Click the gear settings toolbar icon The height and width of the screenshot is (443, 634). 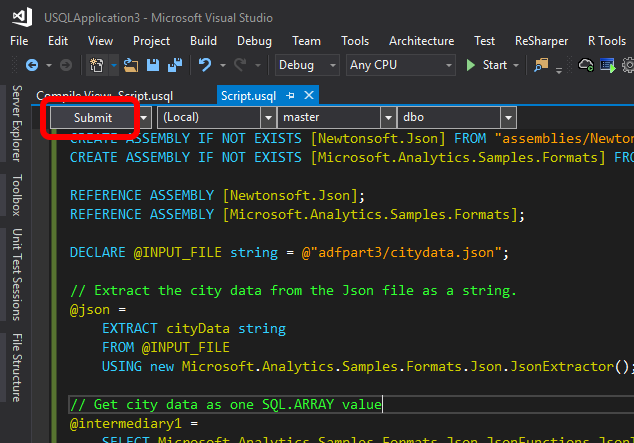pyautogui.click(x=628, y=65)
